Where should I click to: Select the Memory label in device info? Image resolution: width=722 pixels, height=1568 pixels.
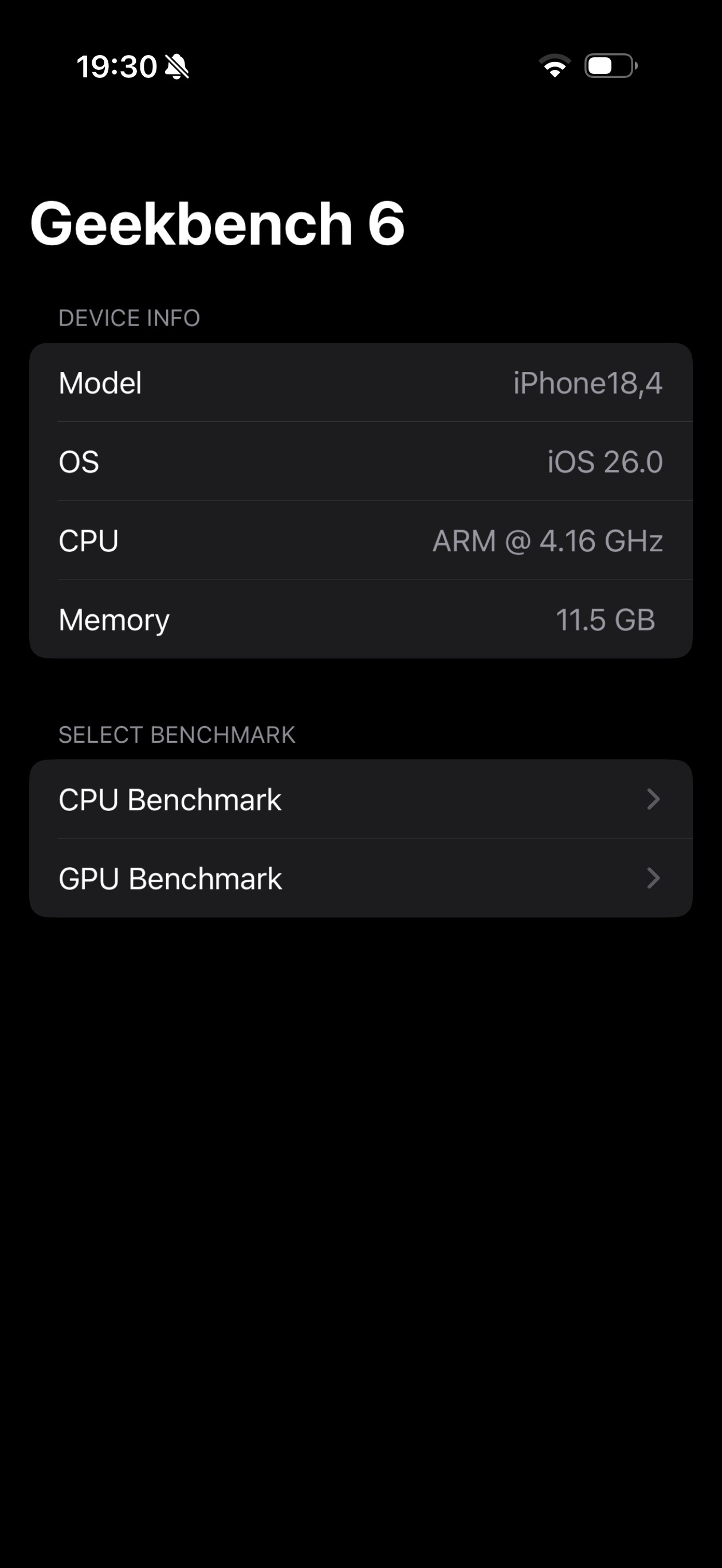pos(114,620)
